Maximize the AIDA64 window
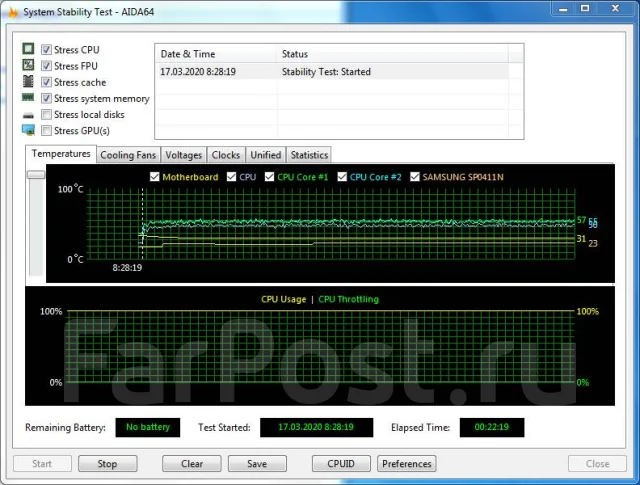 click(585, 9)
